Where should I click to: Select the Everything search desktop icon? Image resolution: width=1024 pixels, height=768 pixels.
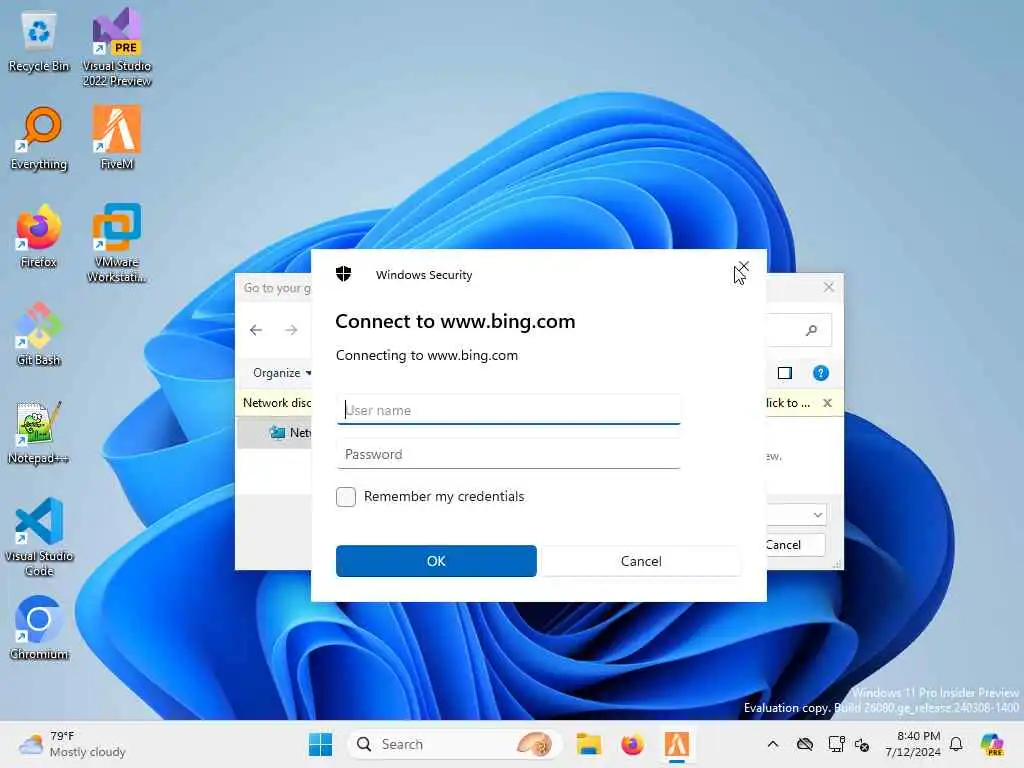[39, 139]
